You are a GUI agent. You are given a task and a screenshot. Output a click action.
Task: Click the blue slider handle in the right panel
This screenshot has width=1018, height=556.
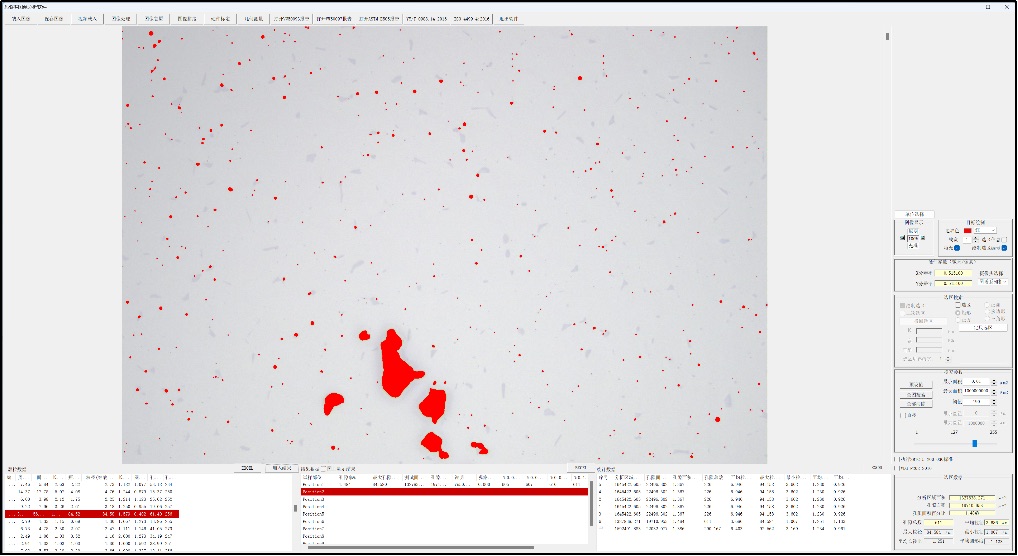tap(974, 443)
